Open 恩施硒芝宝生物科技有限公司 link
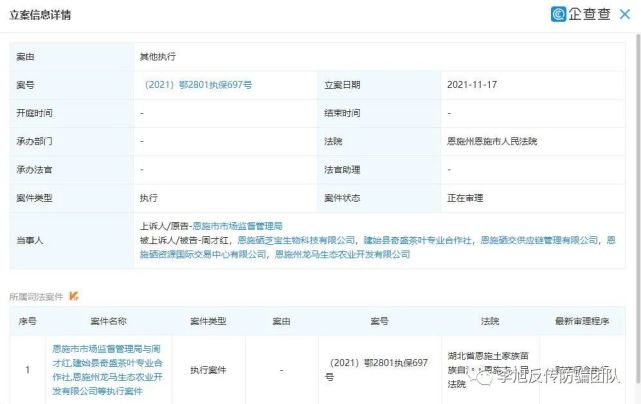641x404 pixels. [296, 240]
